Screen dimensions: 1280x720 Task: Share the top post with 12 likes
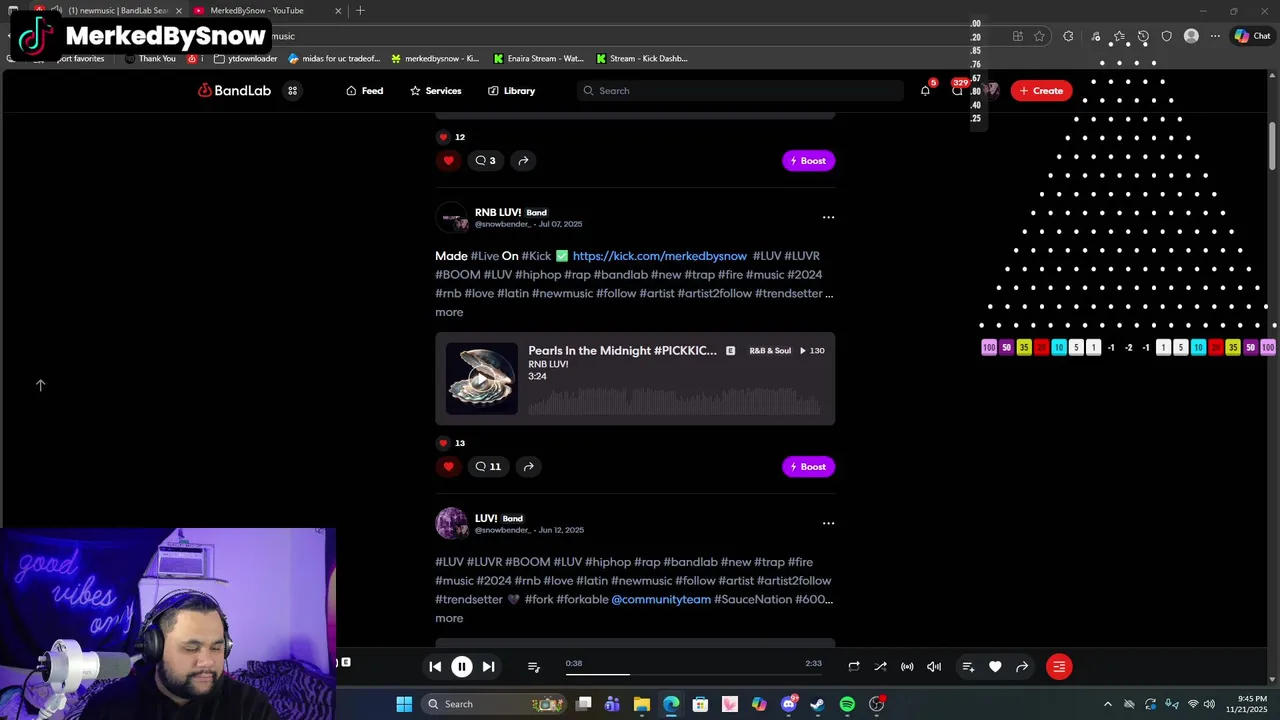tap(523, 161)
